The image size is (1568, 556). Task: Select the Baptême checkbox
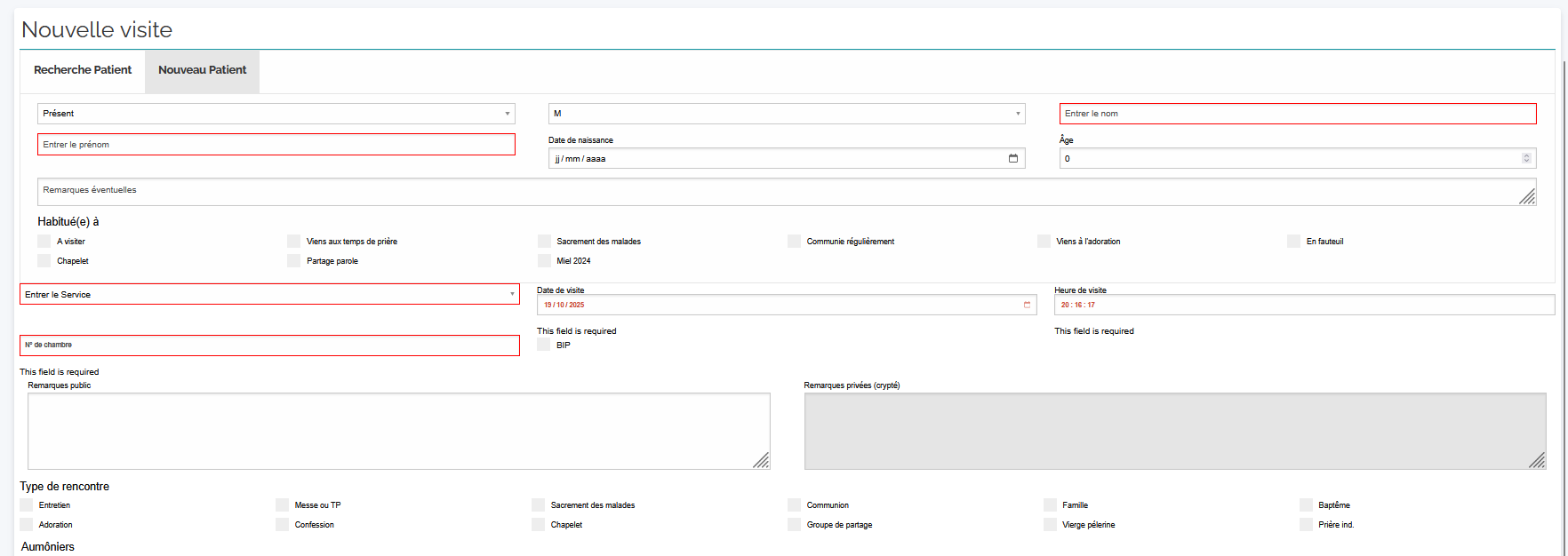tap(1306, 505)
